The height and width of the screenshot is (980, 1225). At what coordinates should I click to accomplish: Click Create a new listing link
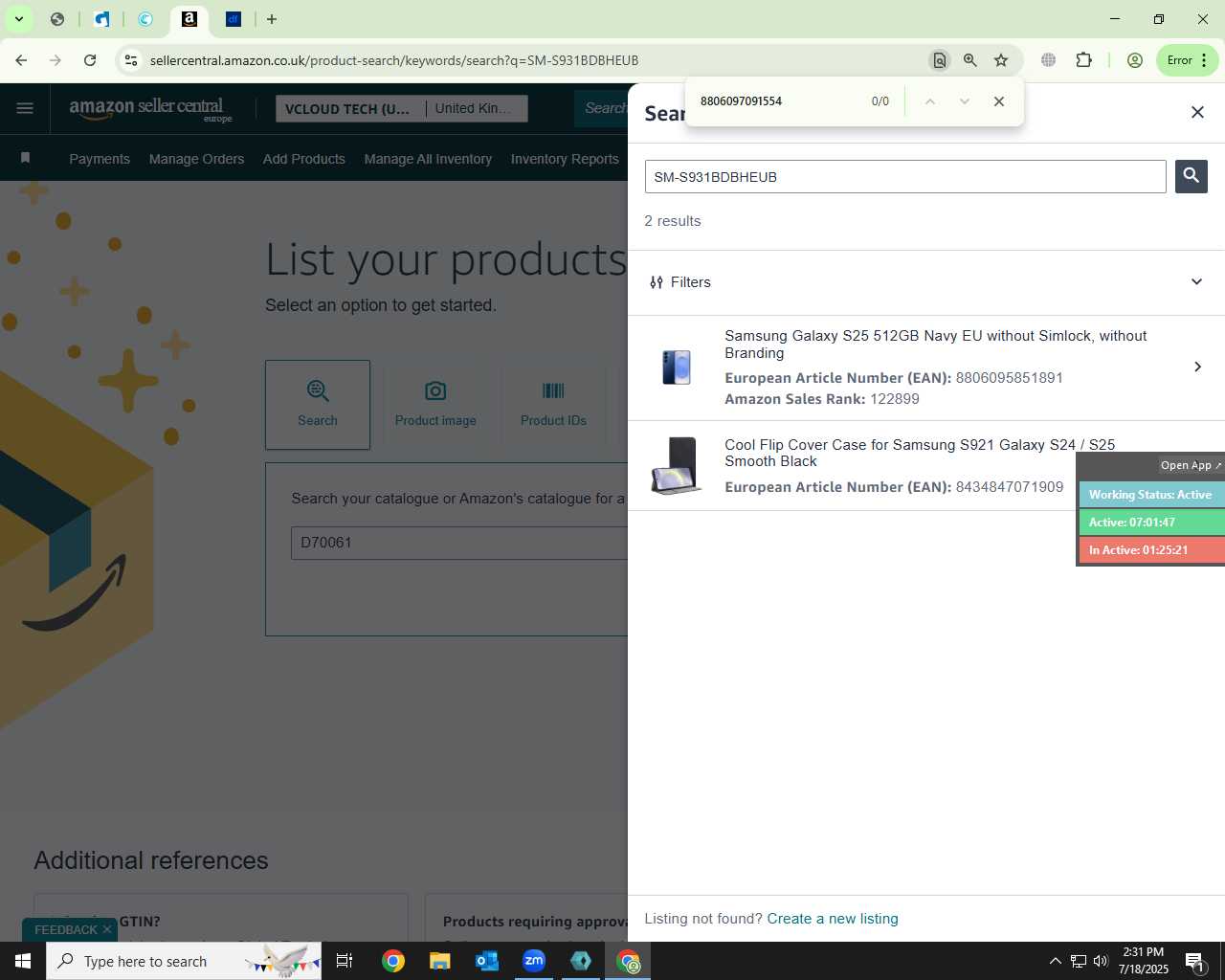(x=833, y=919)
